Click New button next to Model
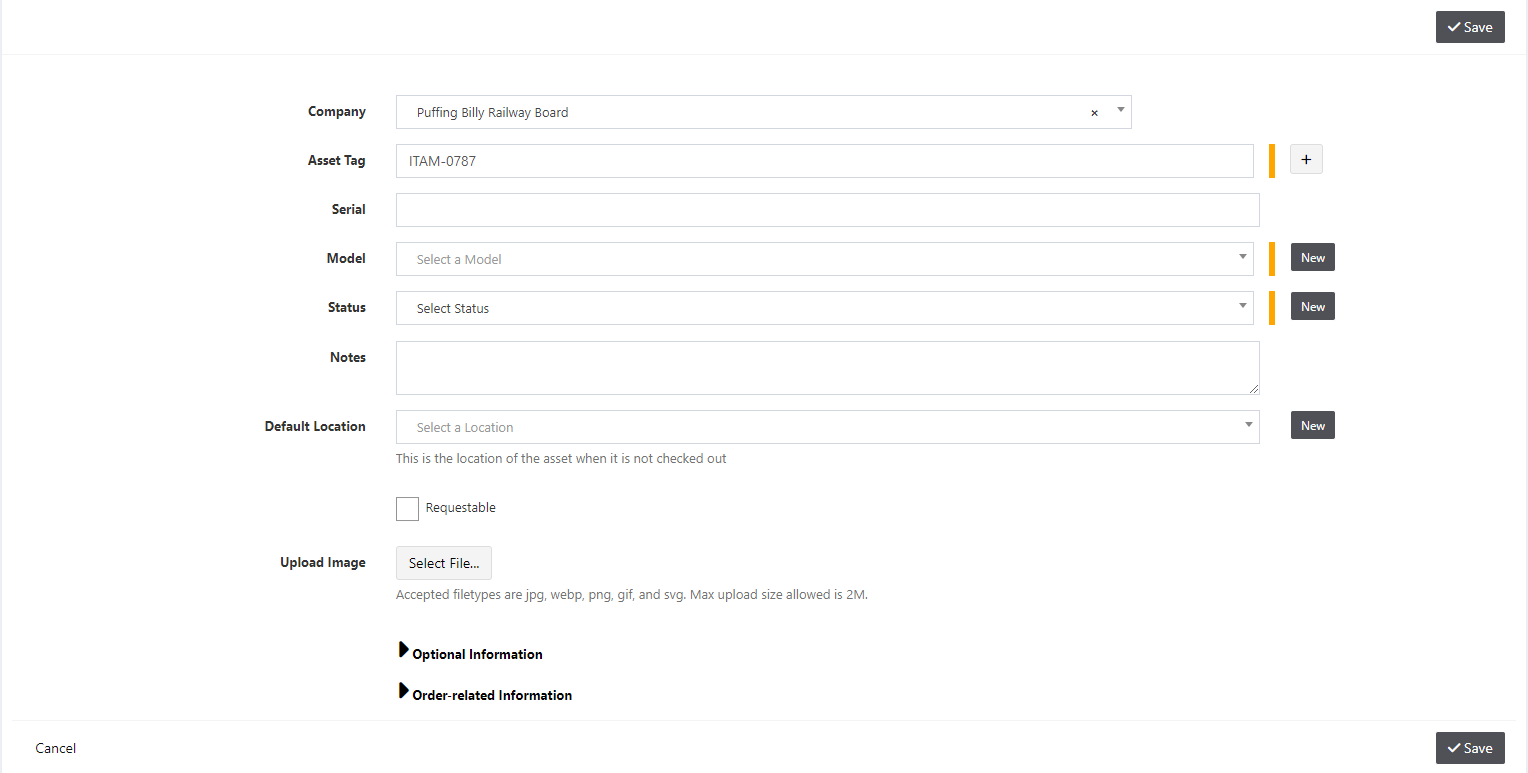The height and width of the screenshot is (773, 1528). coord(1313,257)
